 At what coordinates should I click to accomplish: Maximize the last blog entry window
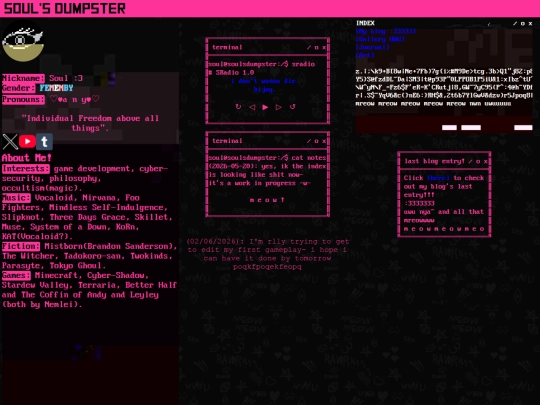[x=478, y=161]
